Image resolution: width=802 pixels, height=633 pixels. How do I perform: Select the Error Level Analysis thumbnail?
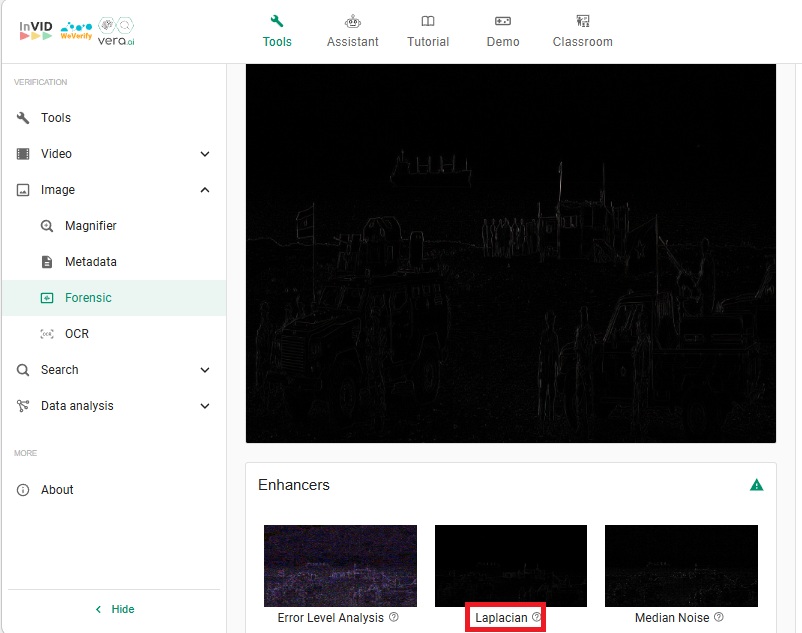click(x=340, y=566)
